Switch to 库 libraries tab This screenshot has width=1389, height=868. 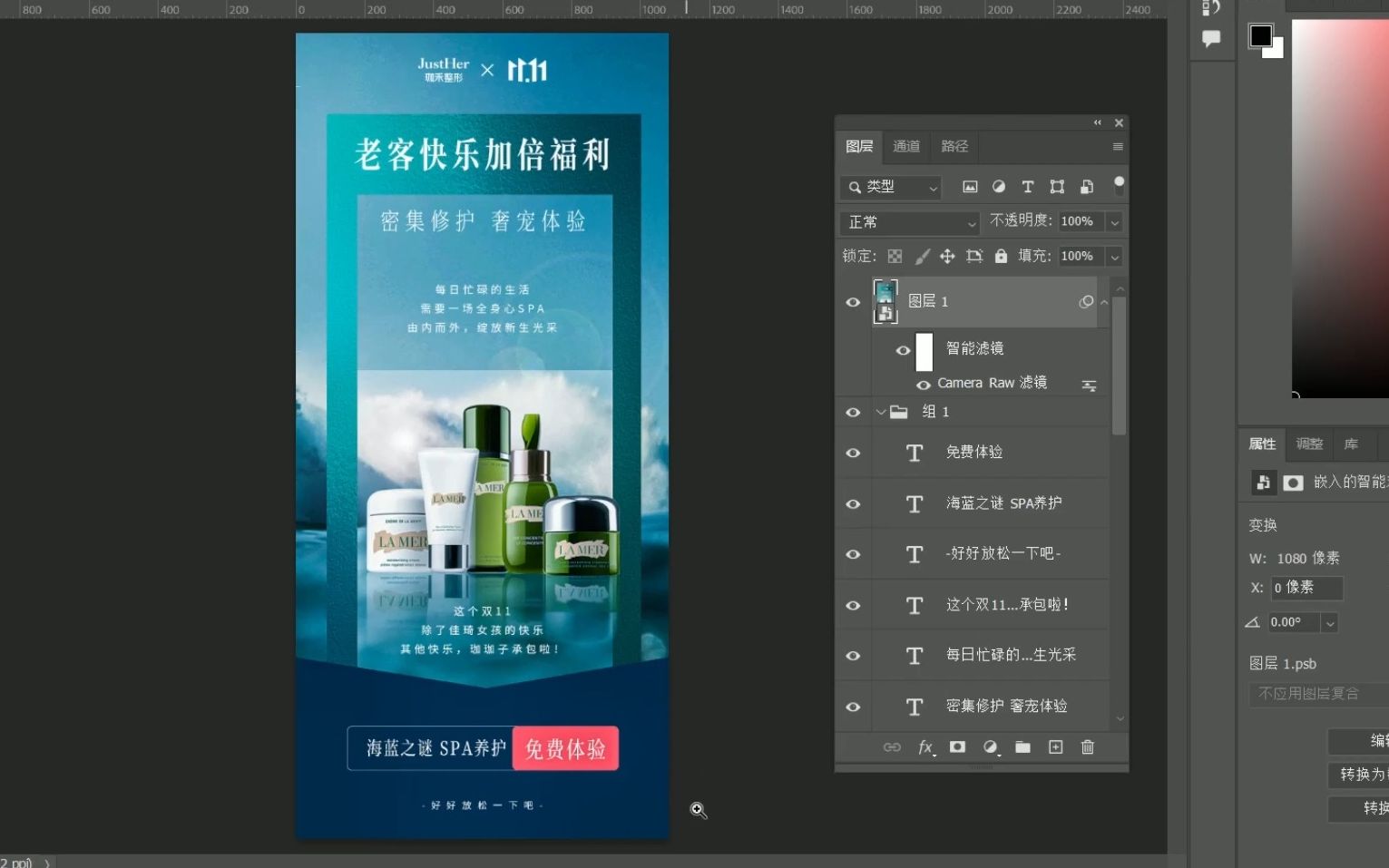tap(1351, 444)
